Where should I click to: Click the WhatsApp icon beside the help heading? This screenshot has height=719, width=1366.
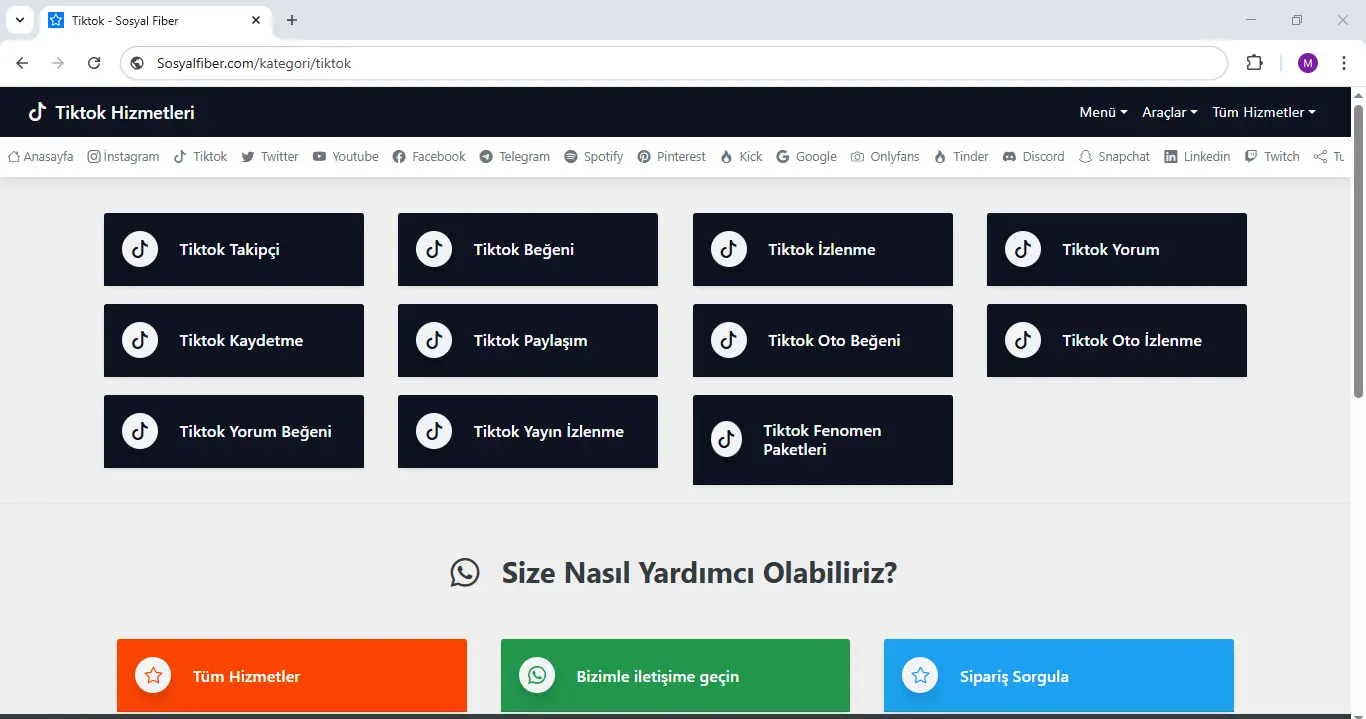[465, 573]
